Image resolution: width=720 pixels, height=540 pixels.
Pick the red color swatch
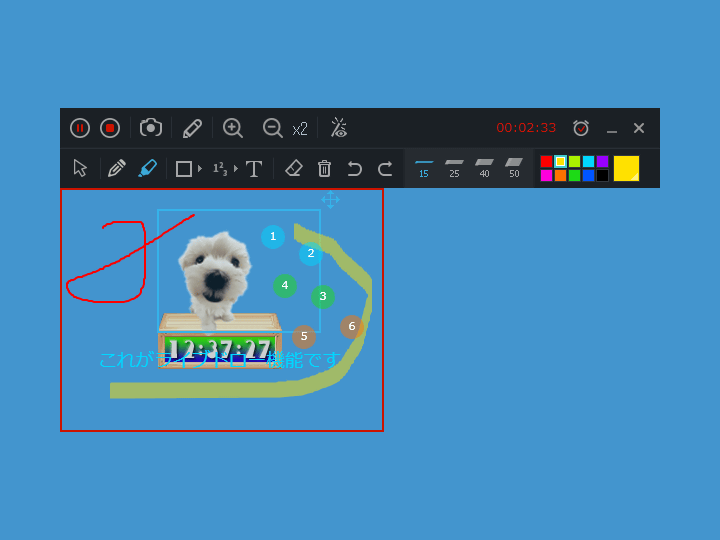coord(546,162)
